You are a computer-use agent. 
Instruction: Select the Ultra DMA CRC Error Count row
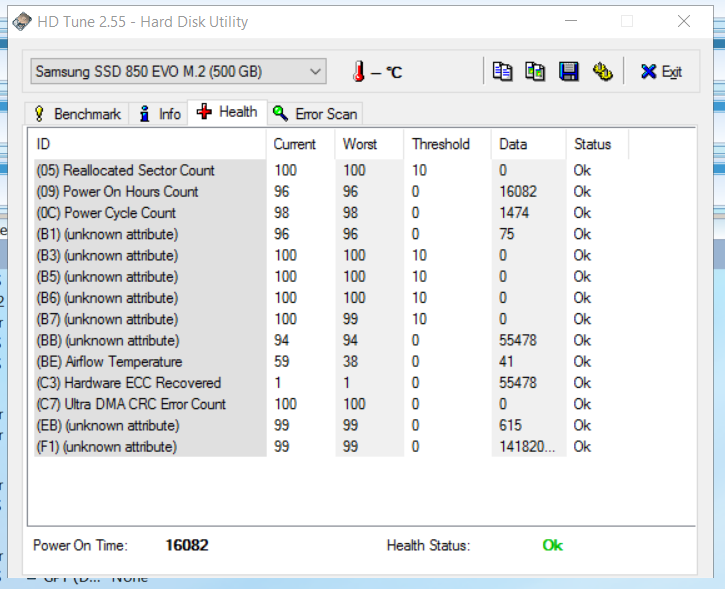tap(331, 404)
